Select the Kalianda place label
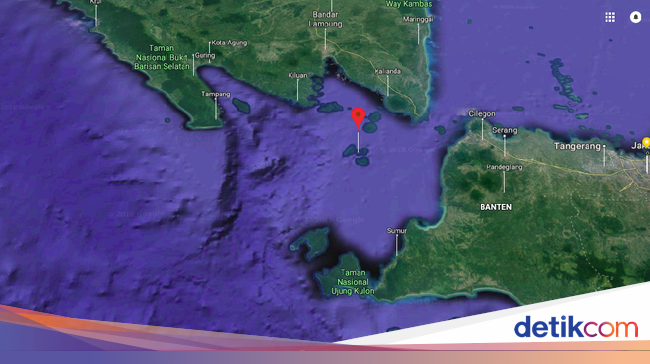Viewport: 650px width, 364px height. click(388, 71)
